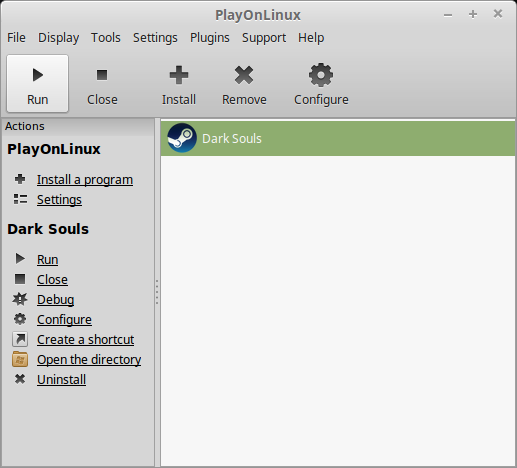
Task: Click the sidebar Configure link
Action: [64, 319]
